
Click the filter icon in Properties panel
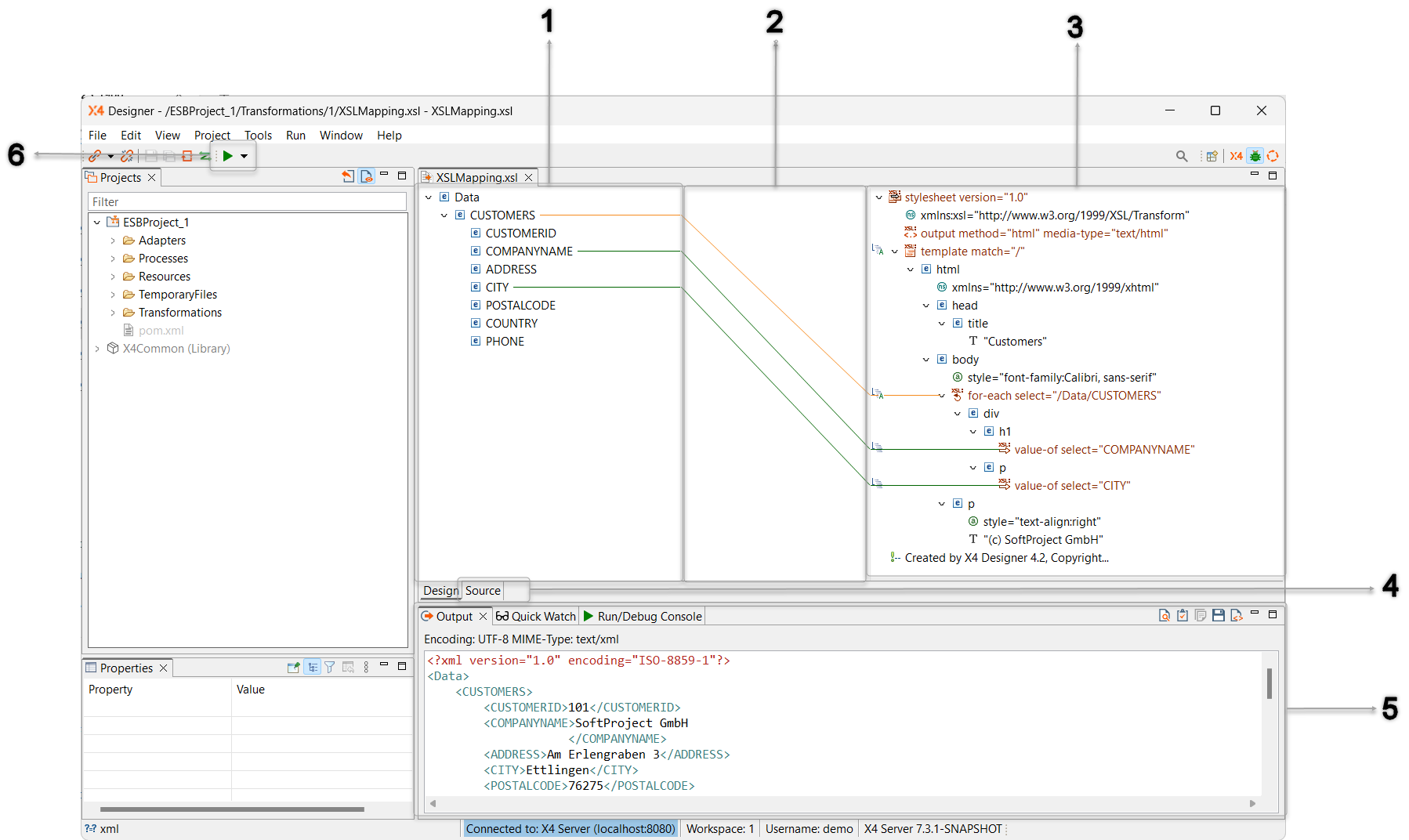click(x=330, y=668)
